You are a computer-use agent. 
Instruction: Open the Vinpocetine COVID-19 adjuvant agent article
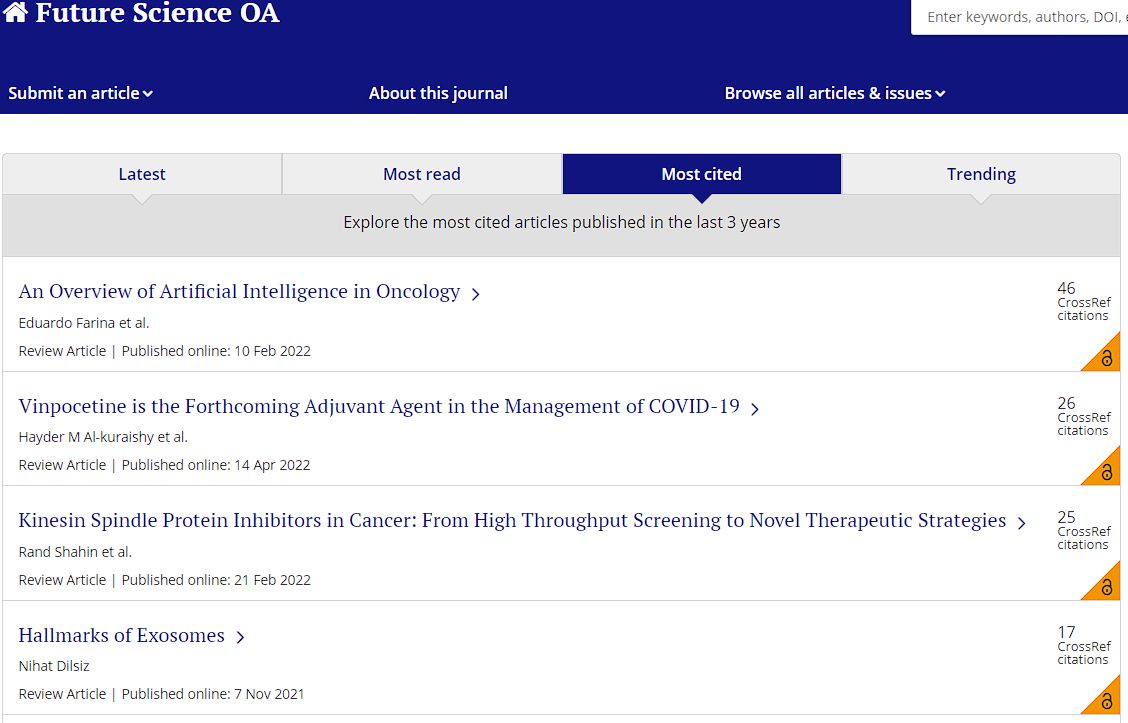point(379,406)
